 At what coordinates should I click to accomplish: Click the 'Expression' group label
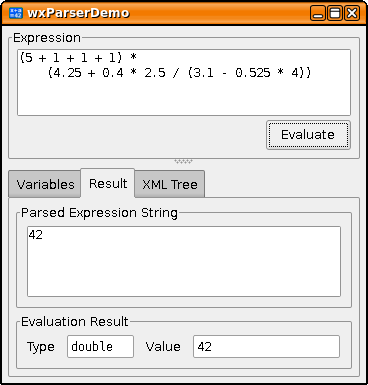pos(47,38)
